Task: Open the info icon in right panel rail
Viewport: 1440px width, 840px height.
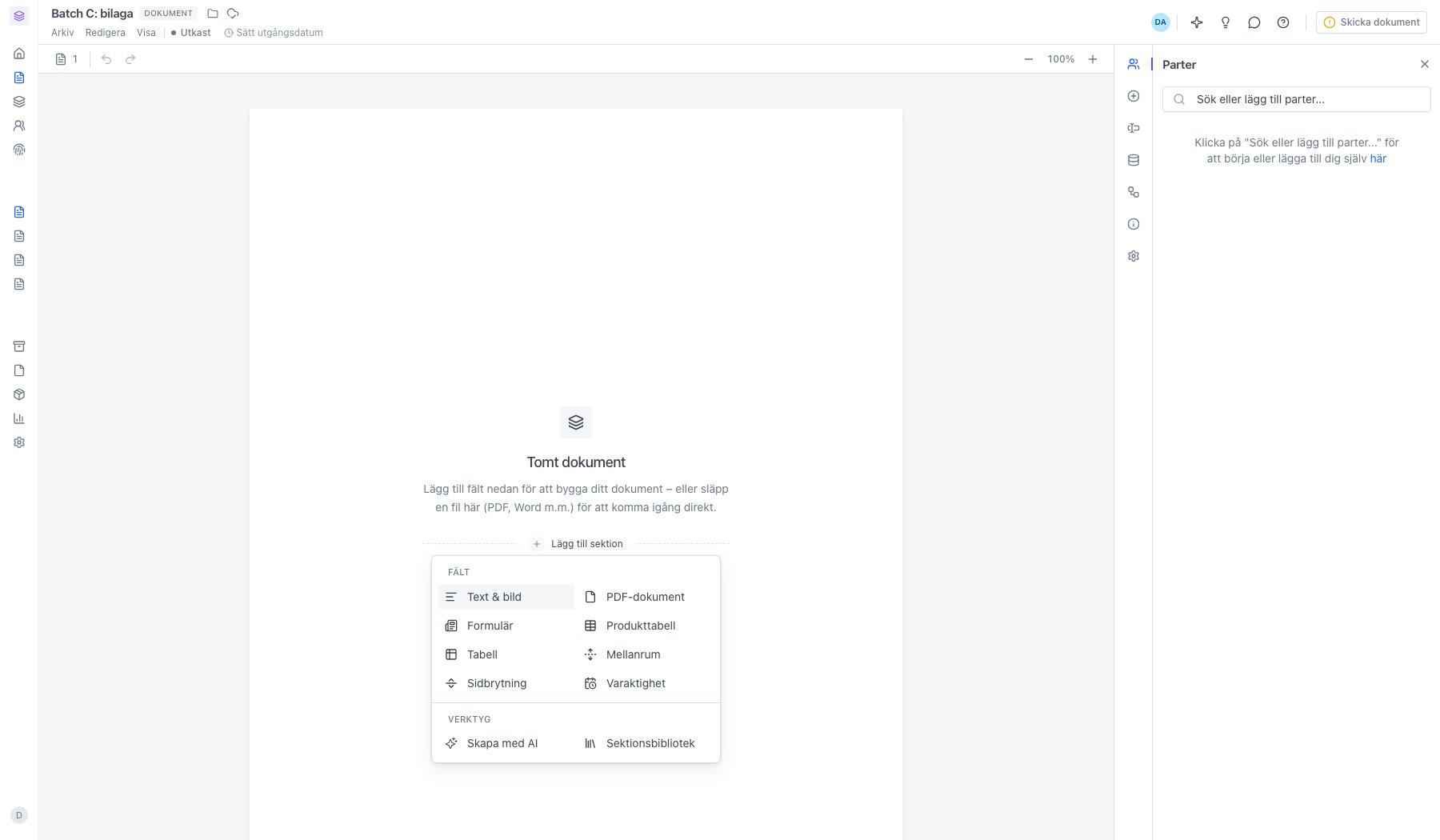Action: 1134,224
